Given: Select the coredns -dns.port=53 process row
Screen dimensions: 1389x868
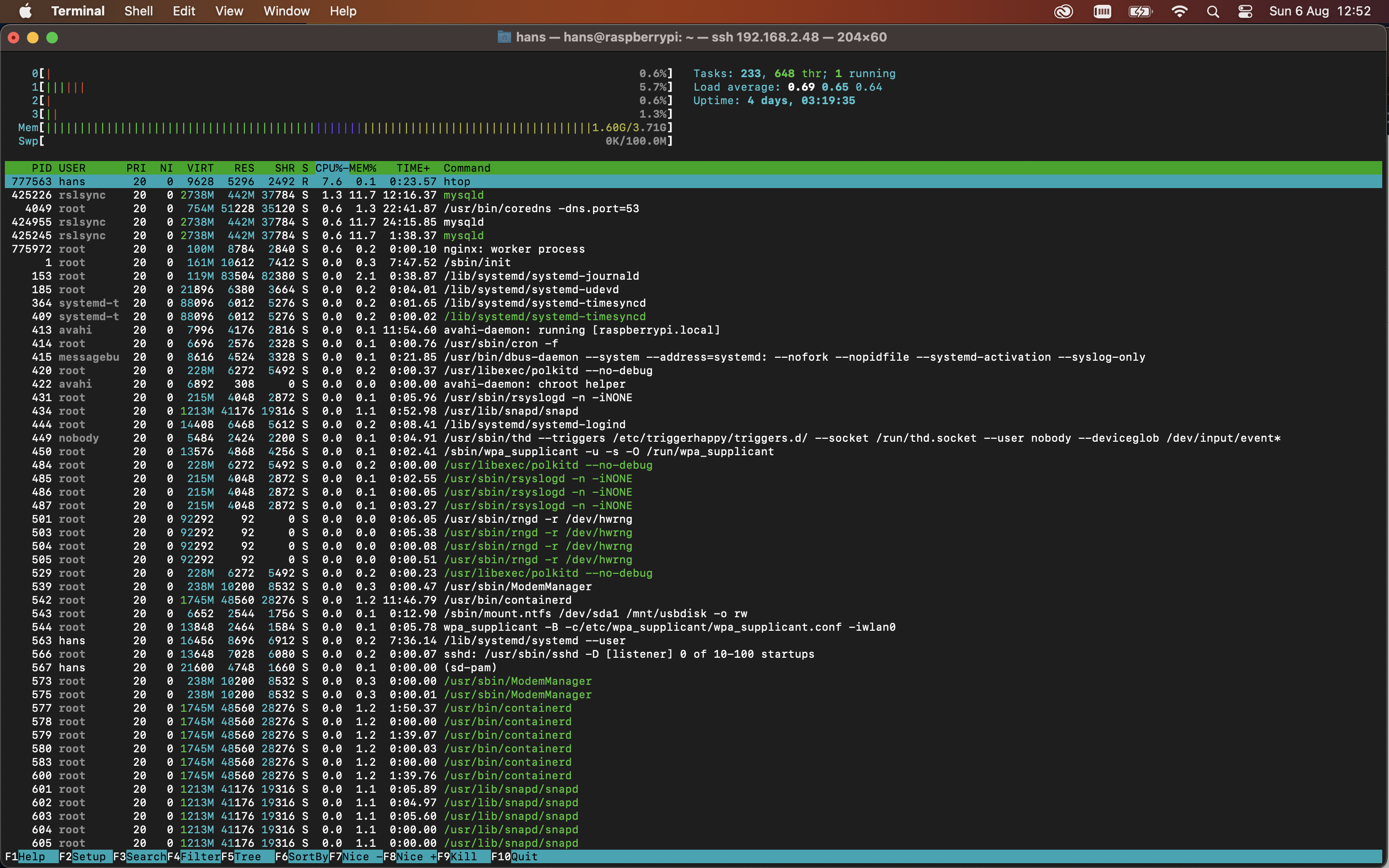Looking at the screenshot, I should pyautogui.click(x=694, y=208).
